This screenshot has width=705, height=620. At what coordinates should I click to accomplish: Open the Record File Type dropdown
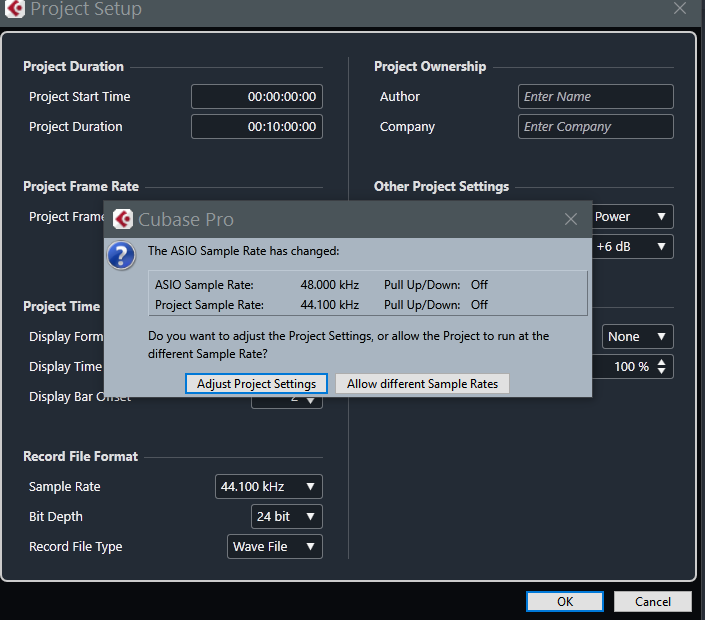275,546
